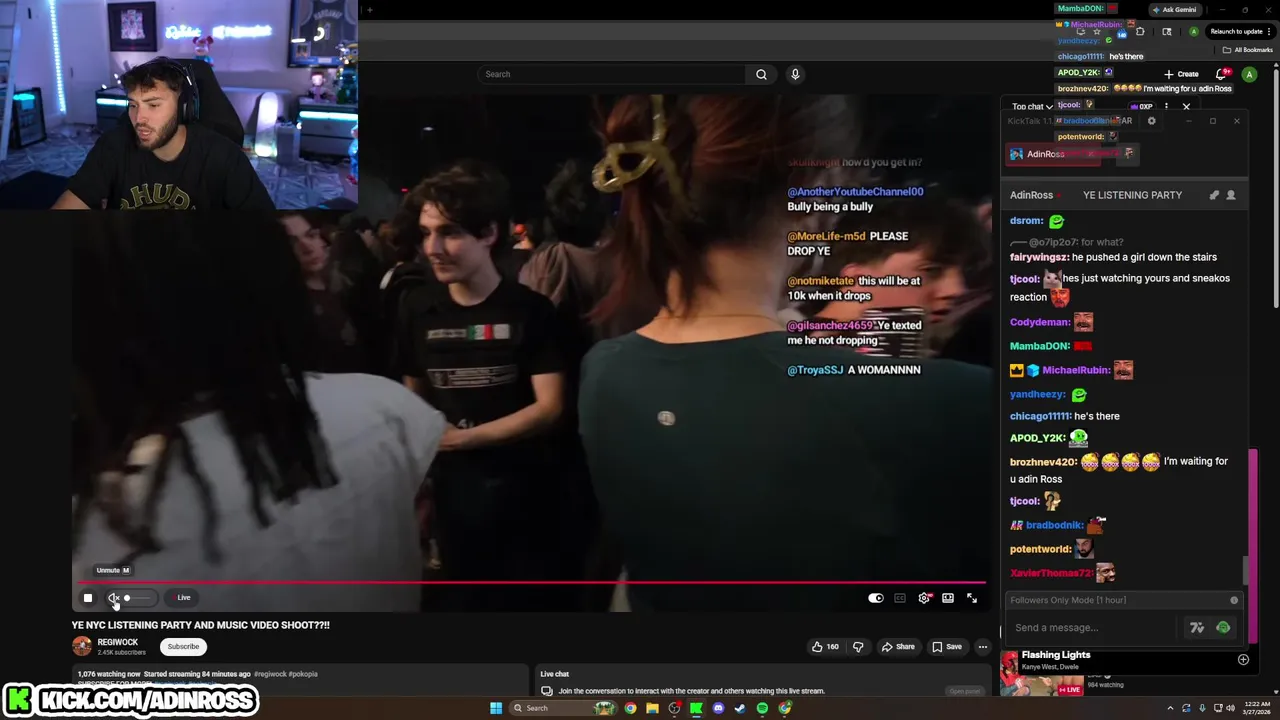Image resolution: width=1280 pixels, height=720 pixels.
Task: Open the user icon in KickTalk header
Action: [1231, 195]
